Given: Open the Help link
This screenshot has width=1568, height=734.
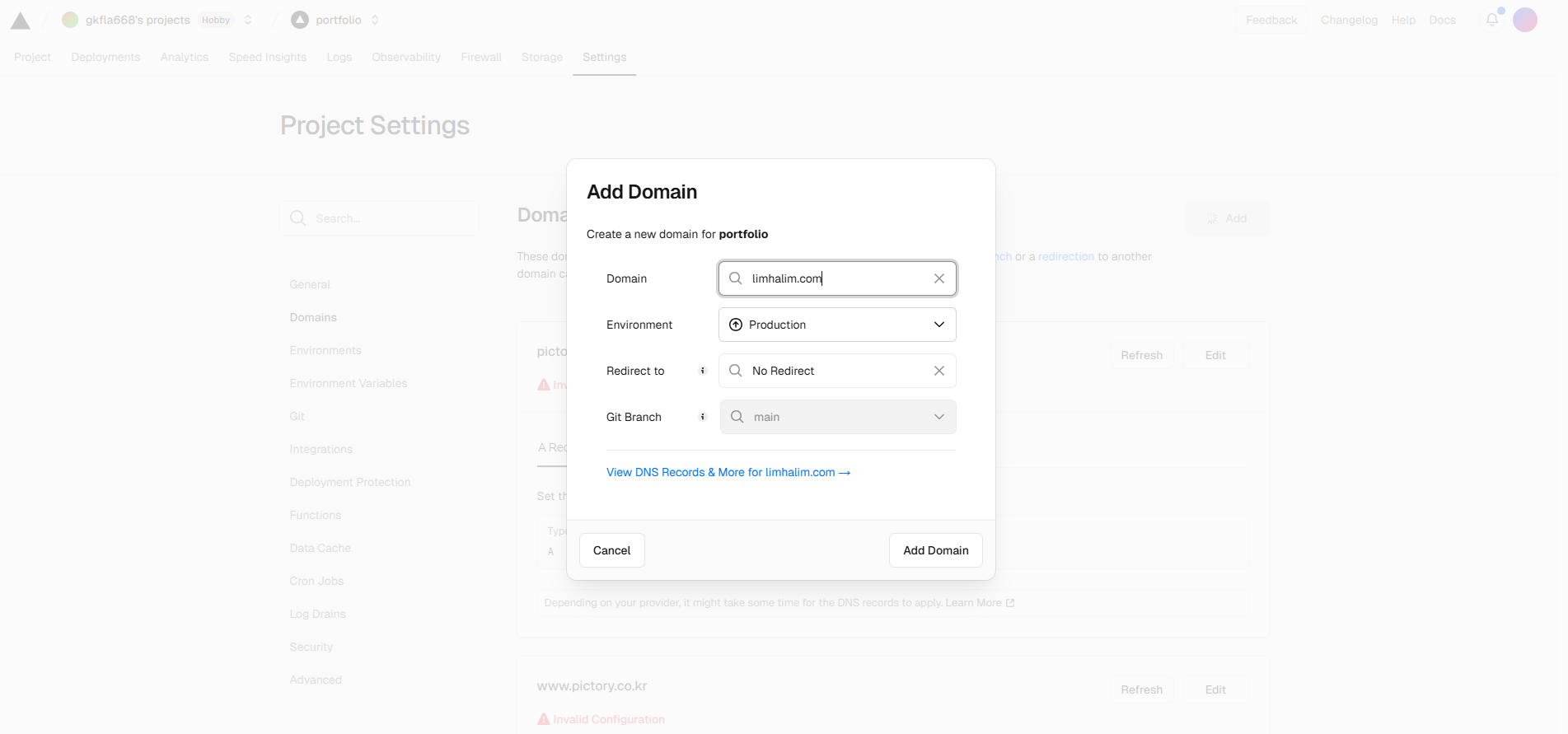Looking at the screenshot, I should [x=1403, y=20].
